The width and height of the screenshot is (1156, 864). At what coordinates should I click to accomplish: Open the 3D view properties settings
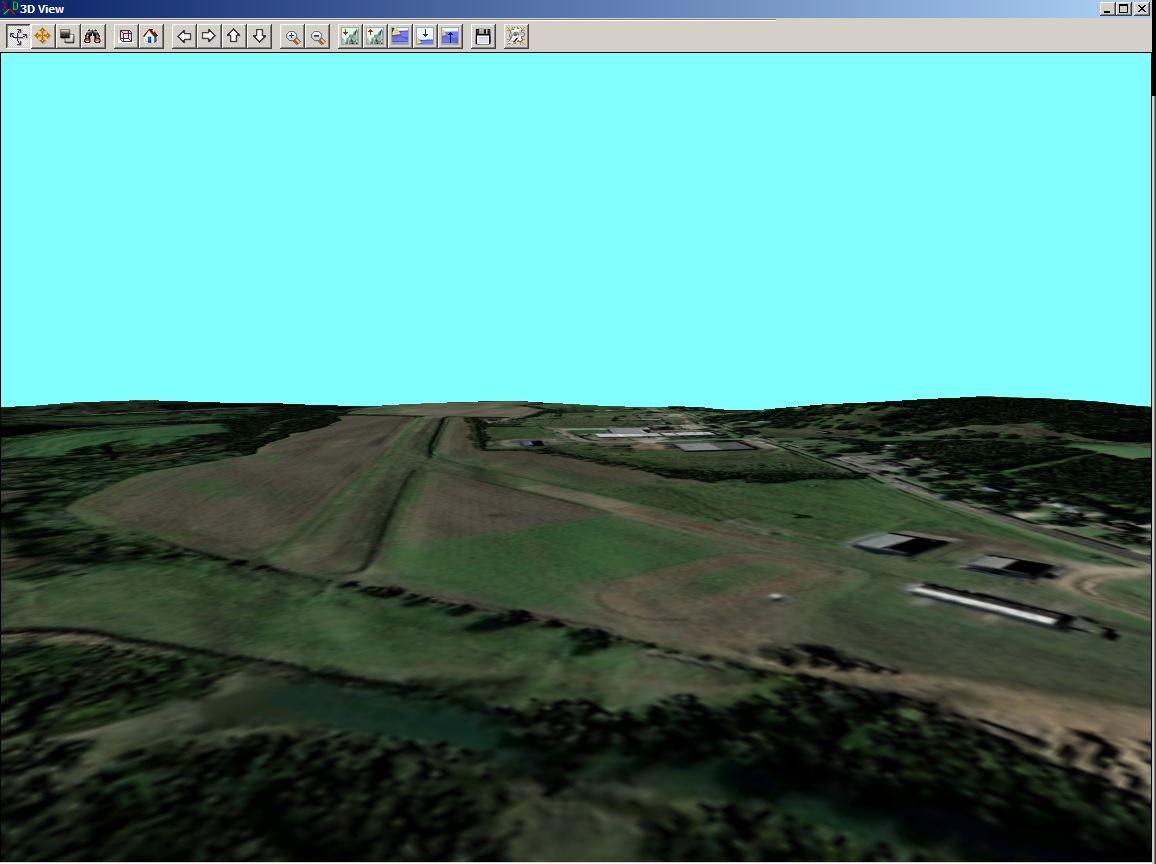[x=514, y=36]
